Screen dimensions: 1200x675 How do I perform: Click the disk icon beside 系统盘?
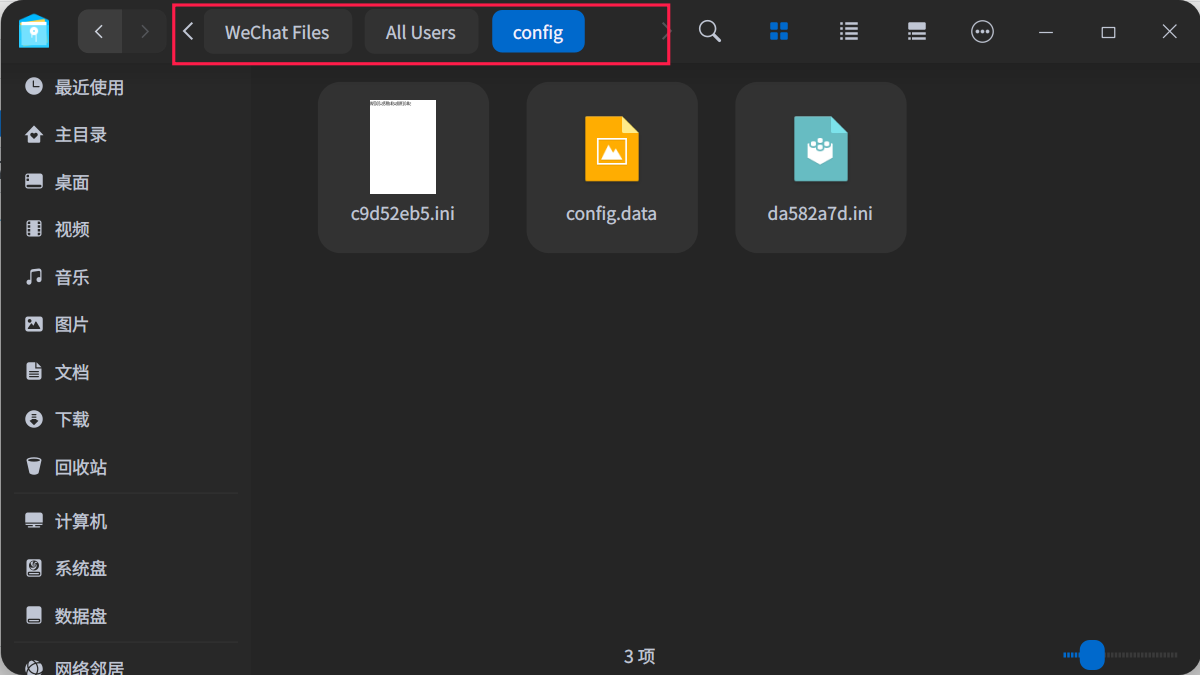click(x=34, y=568)
